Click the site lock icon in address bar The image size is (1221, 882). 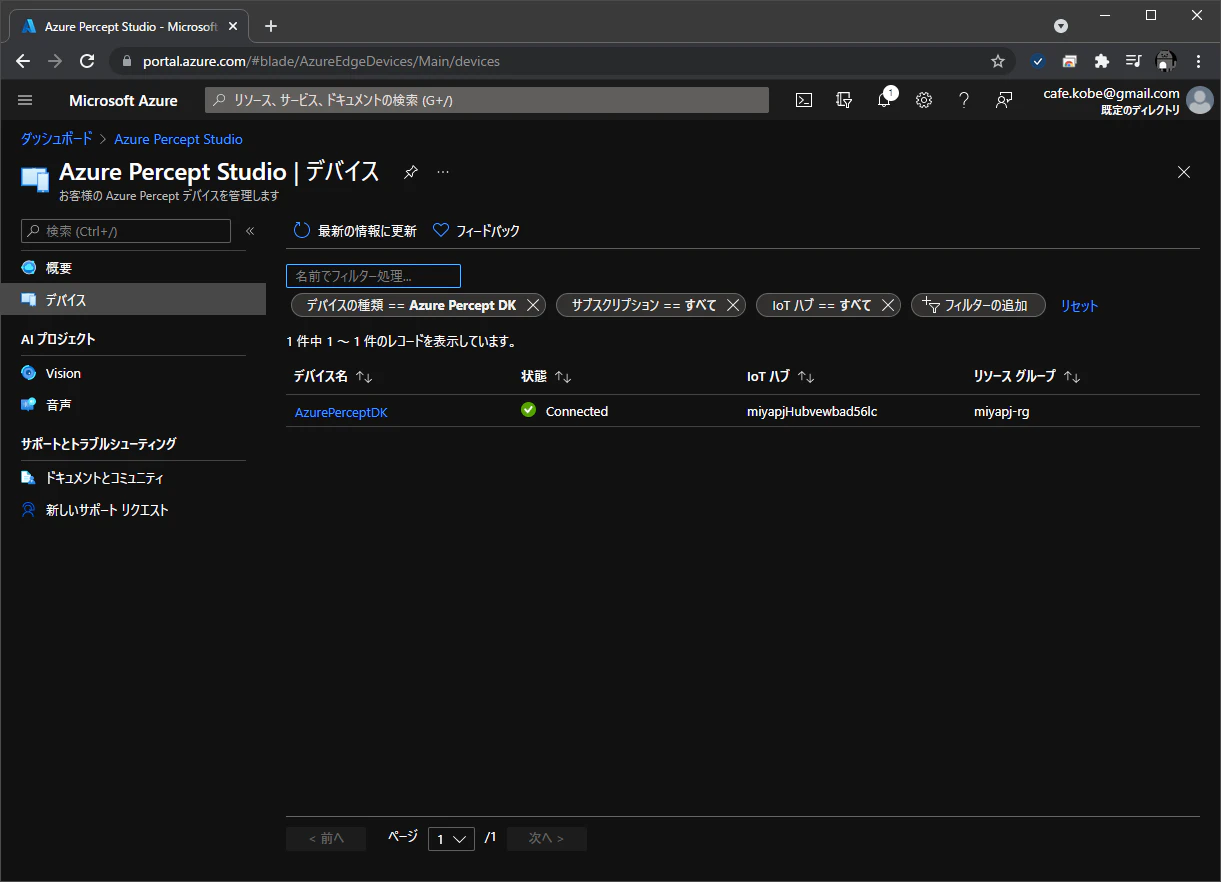[127, 61]
